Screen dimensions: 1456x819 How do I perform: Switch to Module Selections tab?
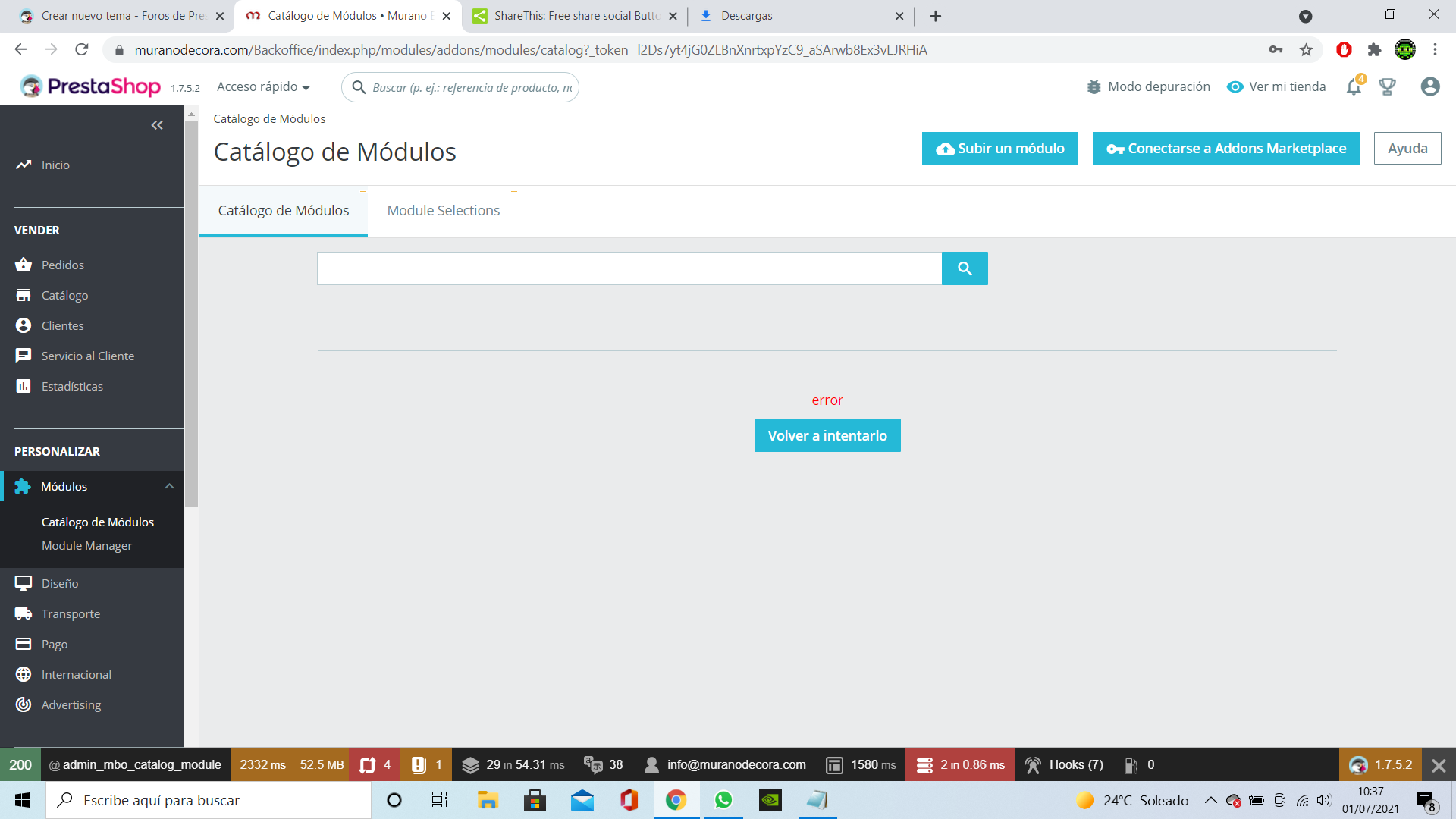coord(443,211)
